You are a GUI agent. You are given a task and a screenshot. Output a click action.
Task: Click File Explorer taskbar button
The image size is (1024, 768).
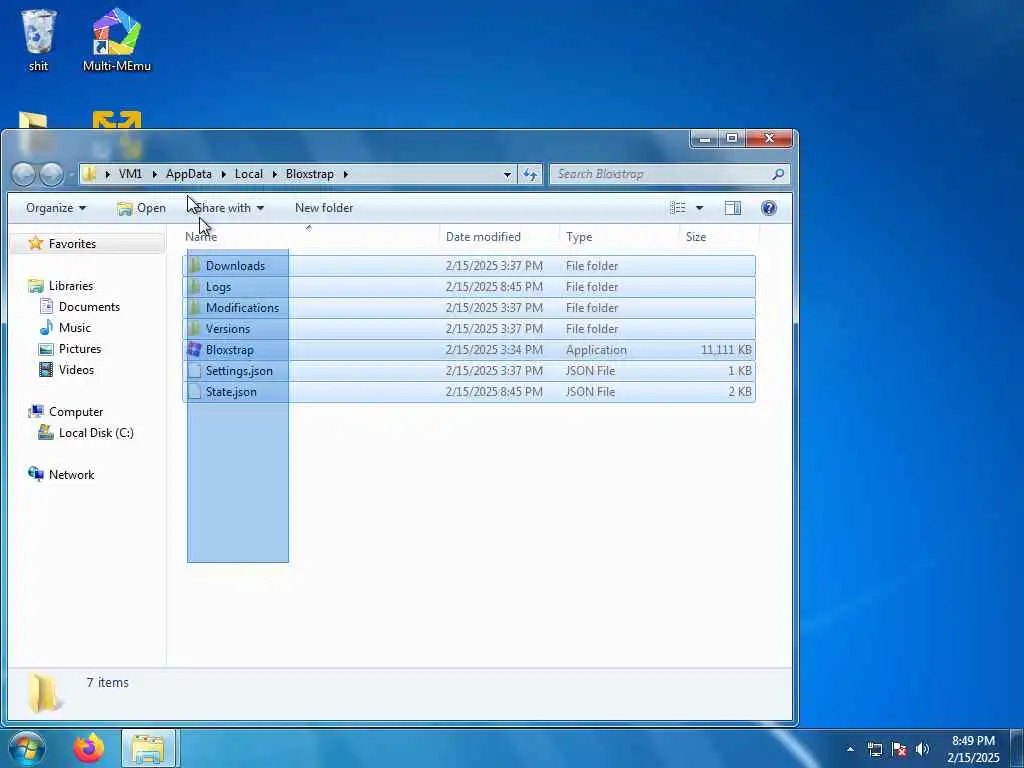(148, 748)
